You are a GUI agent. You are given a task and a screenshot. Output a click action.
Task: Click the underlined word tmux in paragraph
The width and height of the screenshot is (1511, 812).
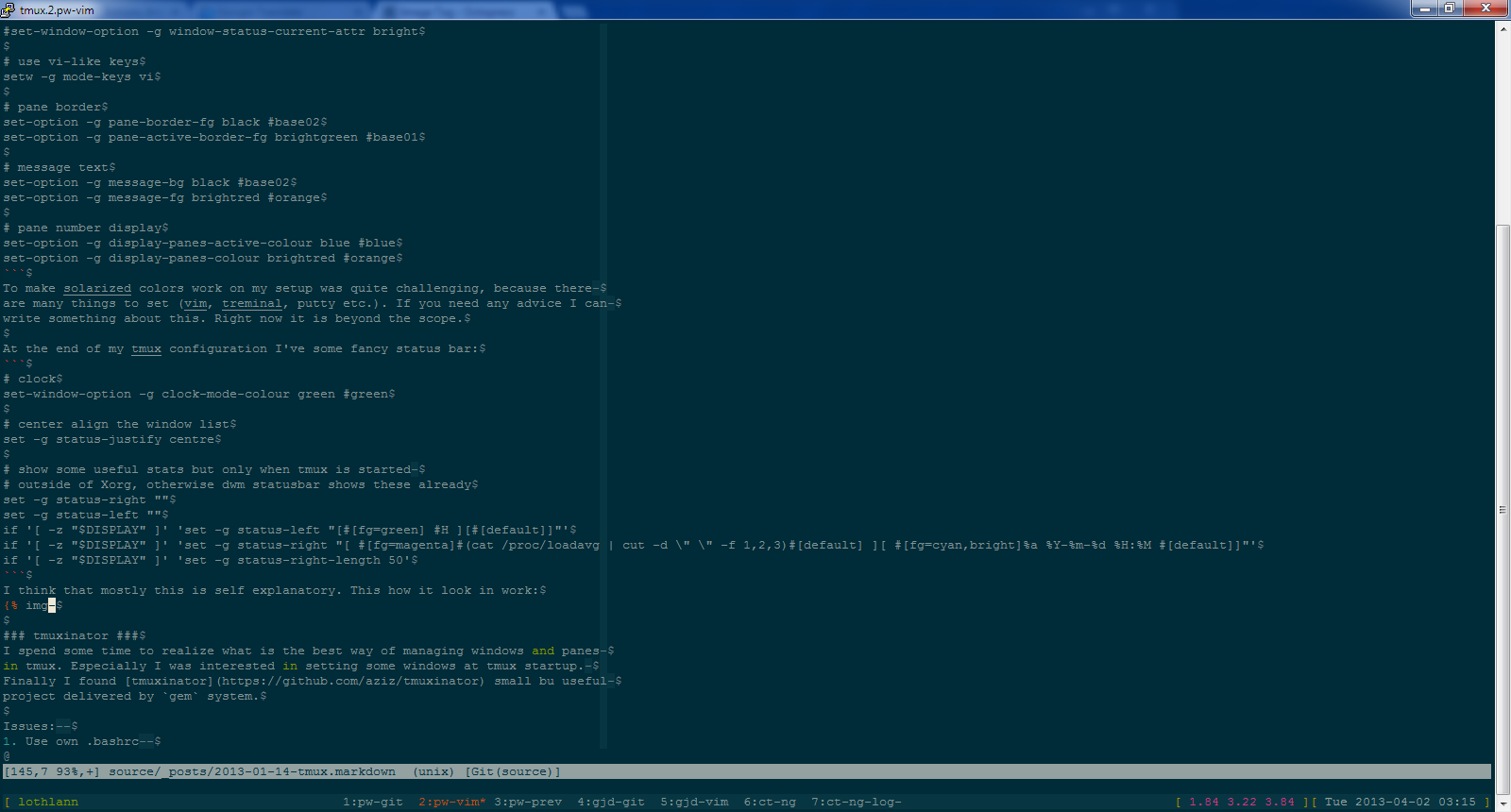[x=146, y=348]
